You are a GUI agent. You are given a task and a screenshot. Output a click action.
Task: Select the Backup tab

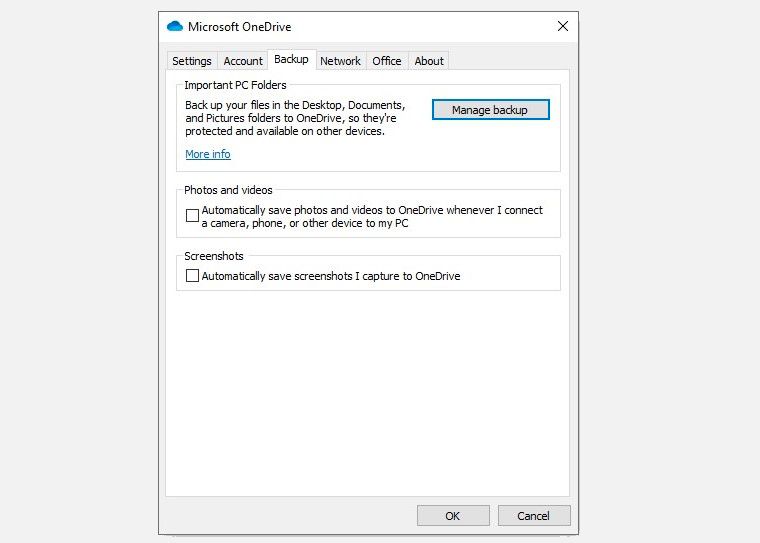(291, 60)
